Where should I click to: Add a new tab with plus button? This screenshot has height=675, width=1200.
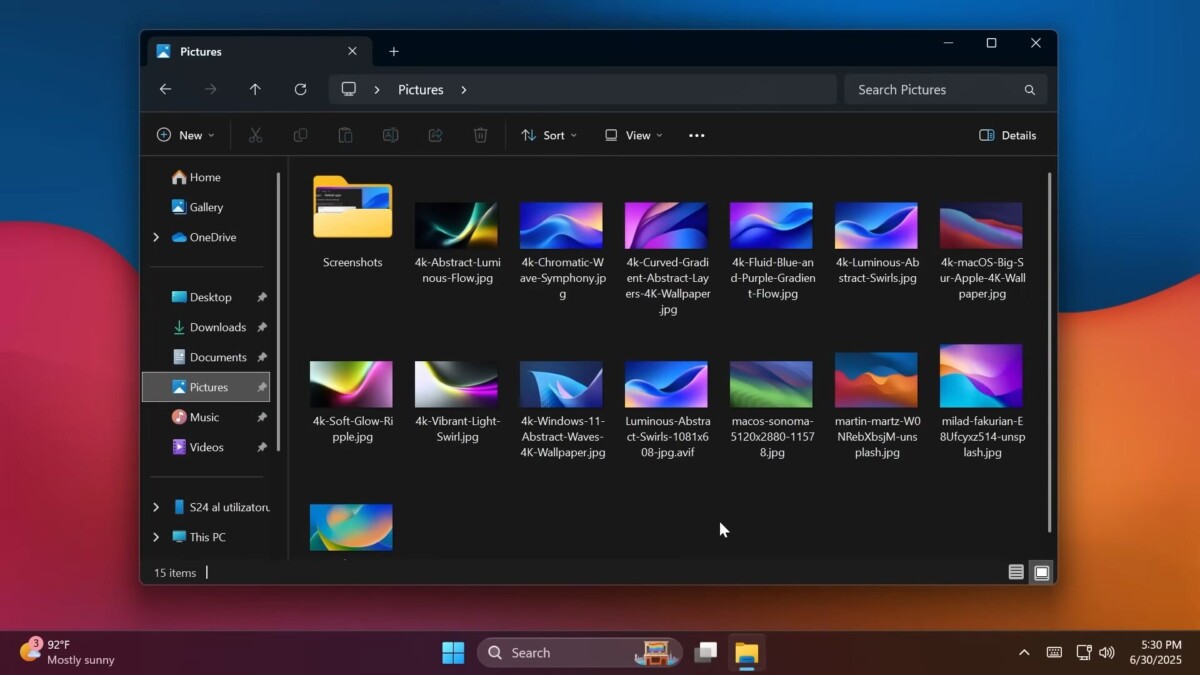click(394, 52)
